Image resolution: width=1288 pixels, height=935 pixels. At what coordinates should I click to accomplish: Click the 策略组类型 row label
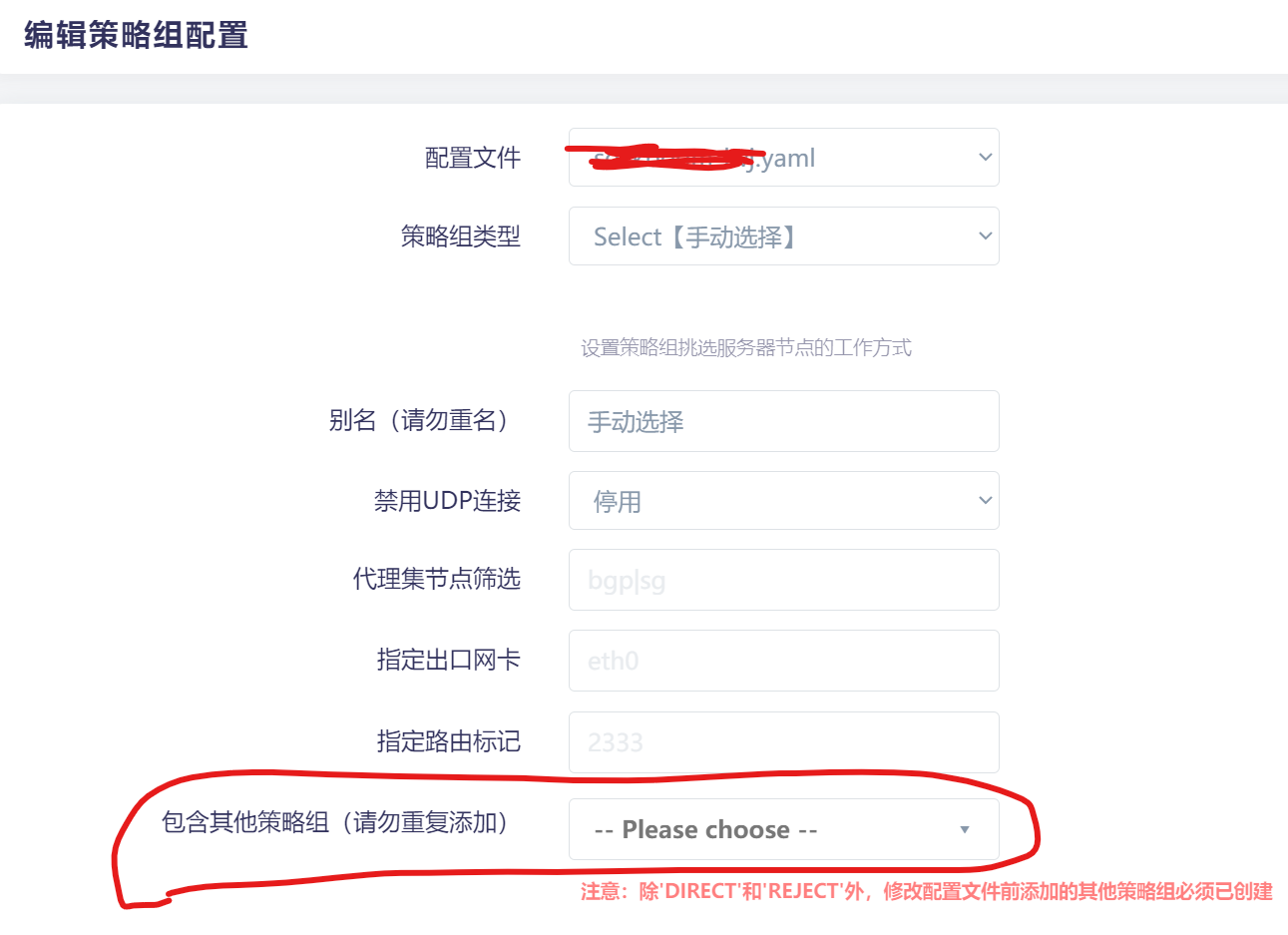coord(462,235)
